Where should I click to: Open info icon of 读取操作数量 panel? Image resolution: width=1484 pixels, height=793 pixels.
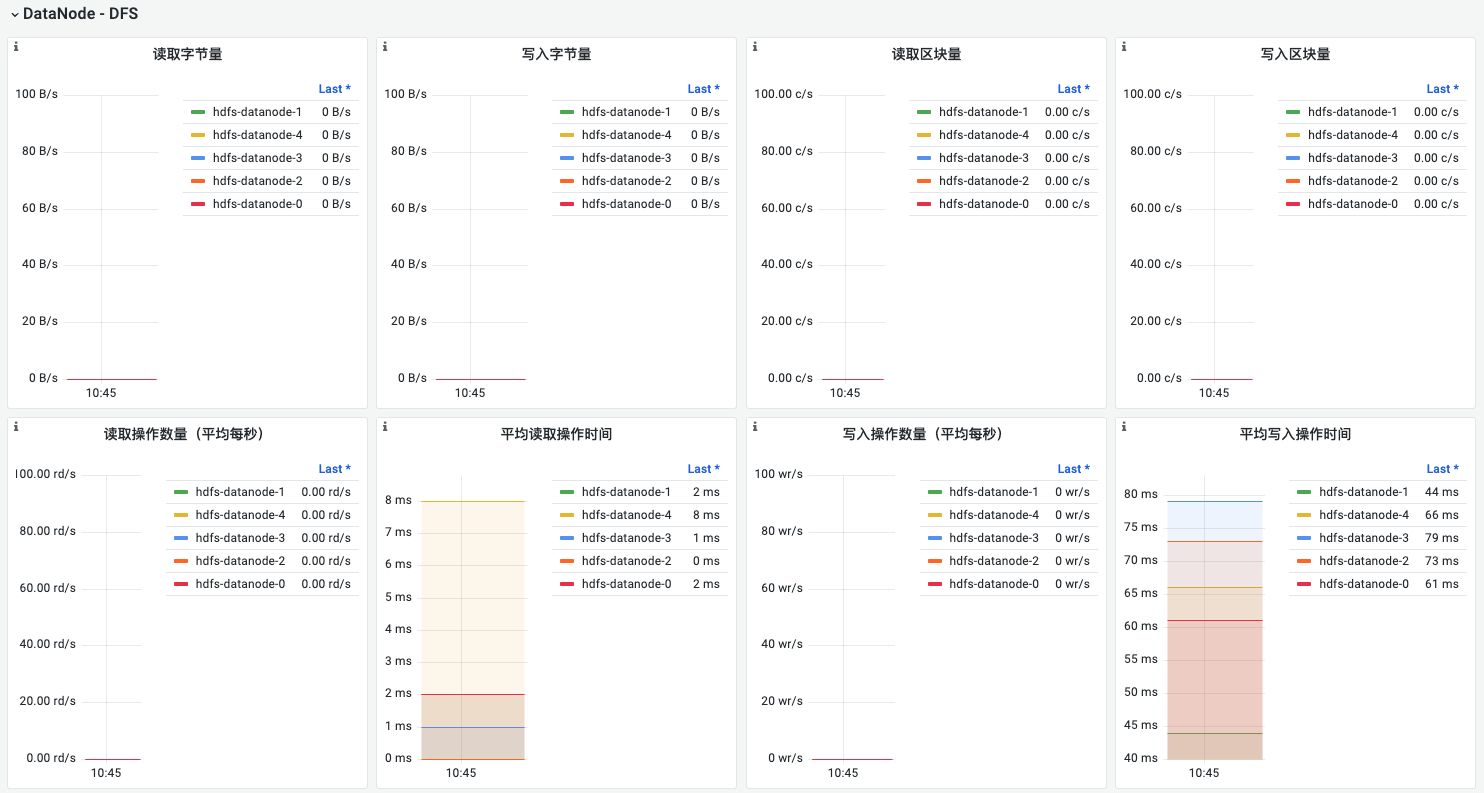coord(16,427)
